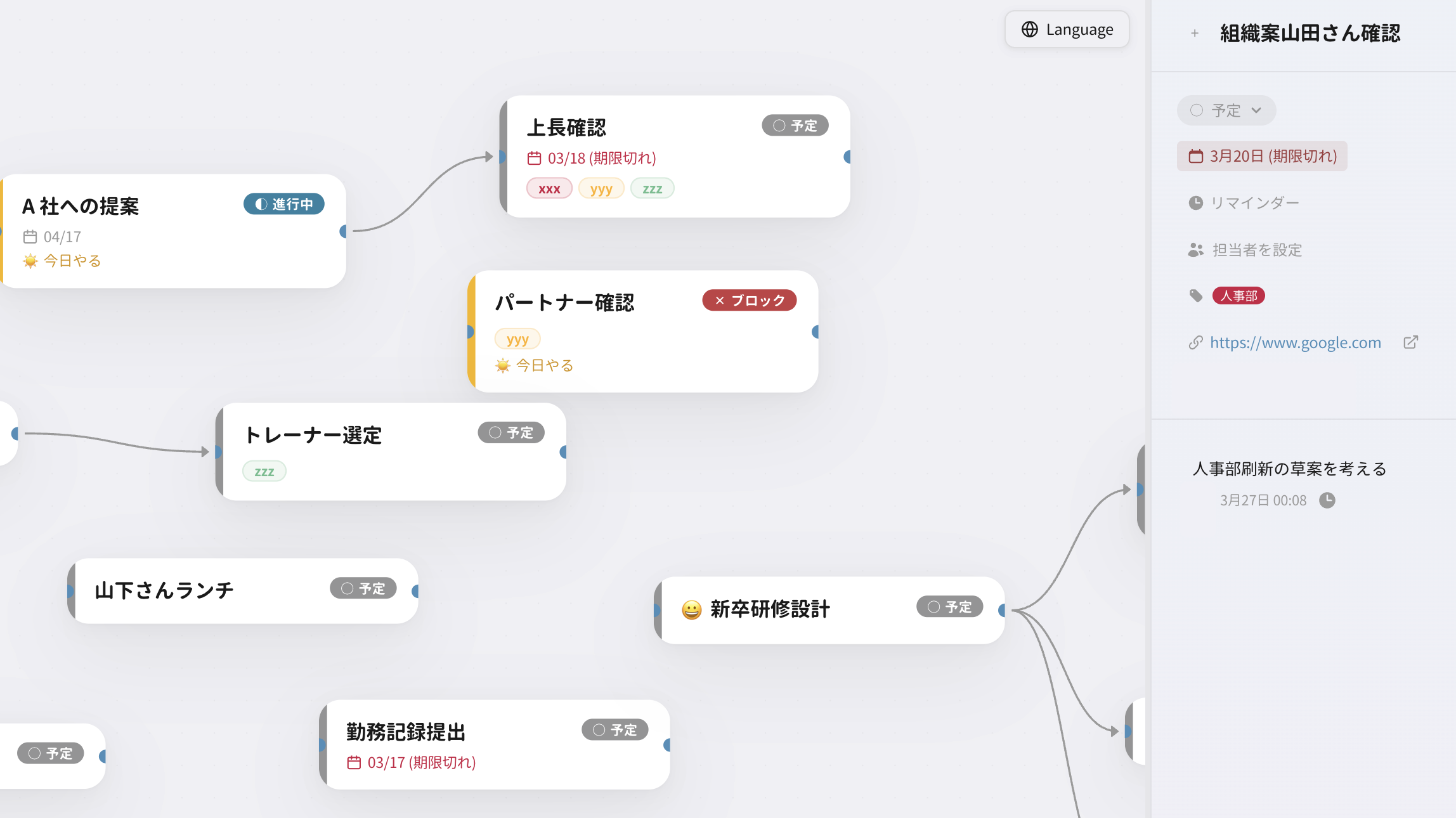This screenshot has width=1456, height=818.
Task: Toggle 進行中 status on A社への提案 card
Action: click(283, 204)
